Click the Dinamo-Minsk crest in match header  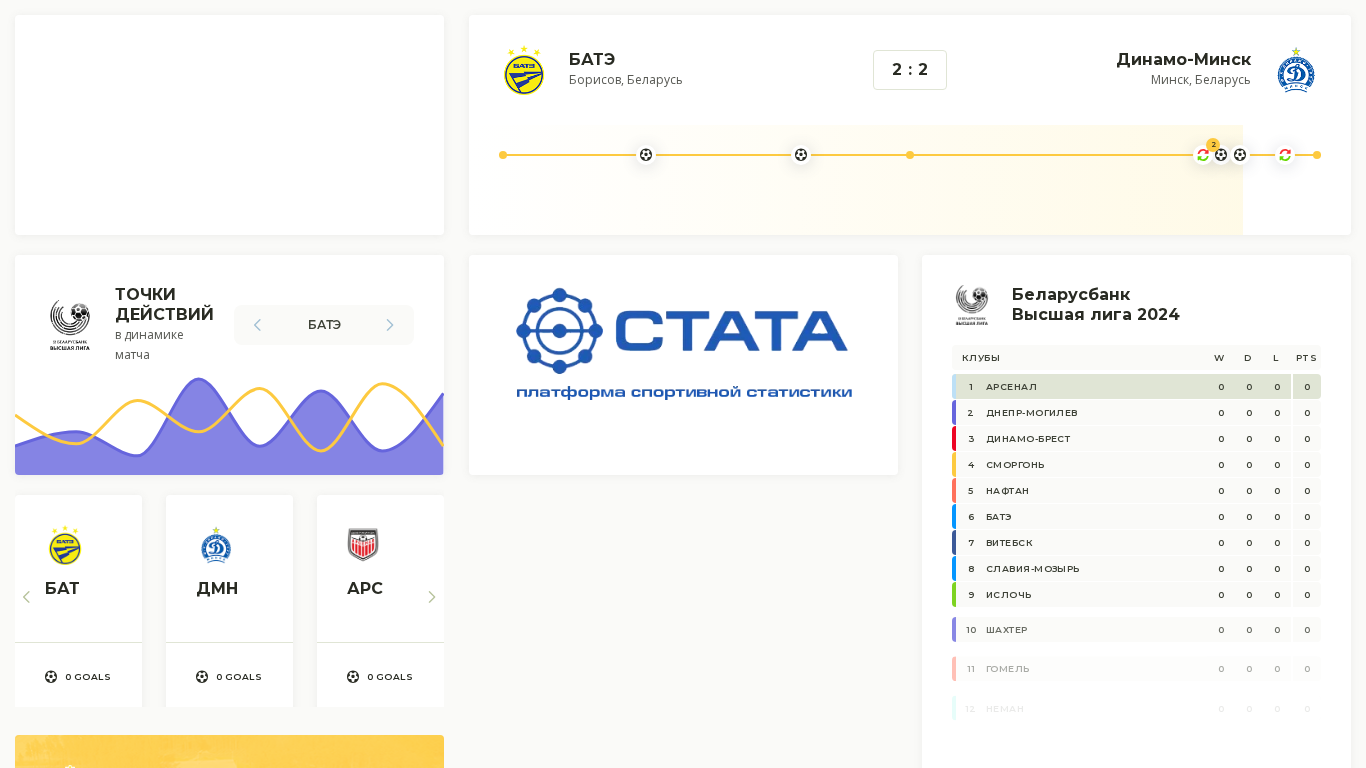[1296, 71]
